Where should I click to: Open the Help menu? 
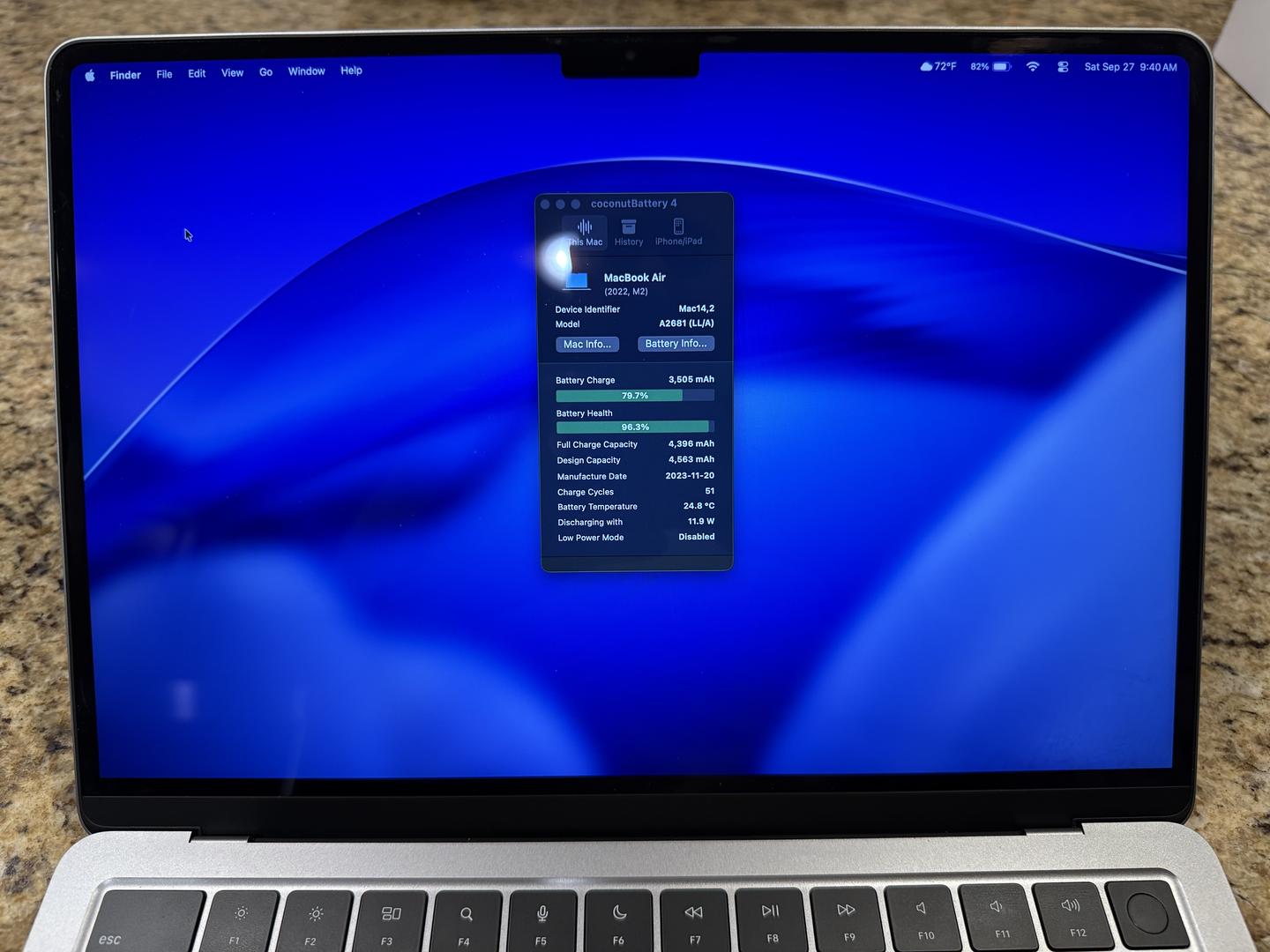(351, 71)
